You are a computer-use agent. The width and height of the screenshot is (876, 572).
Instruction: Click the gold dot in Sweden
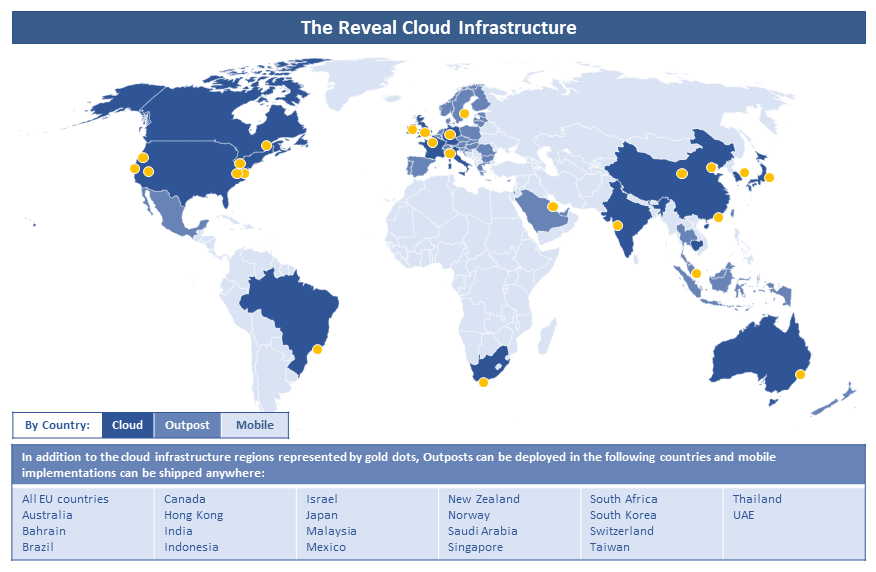pyautogui.click(x=464, y=113)
